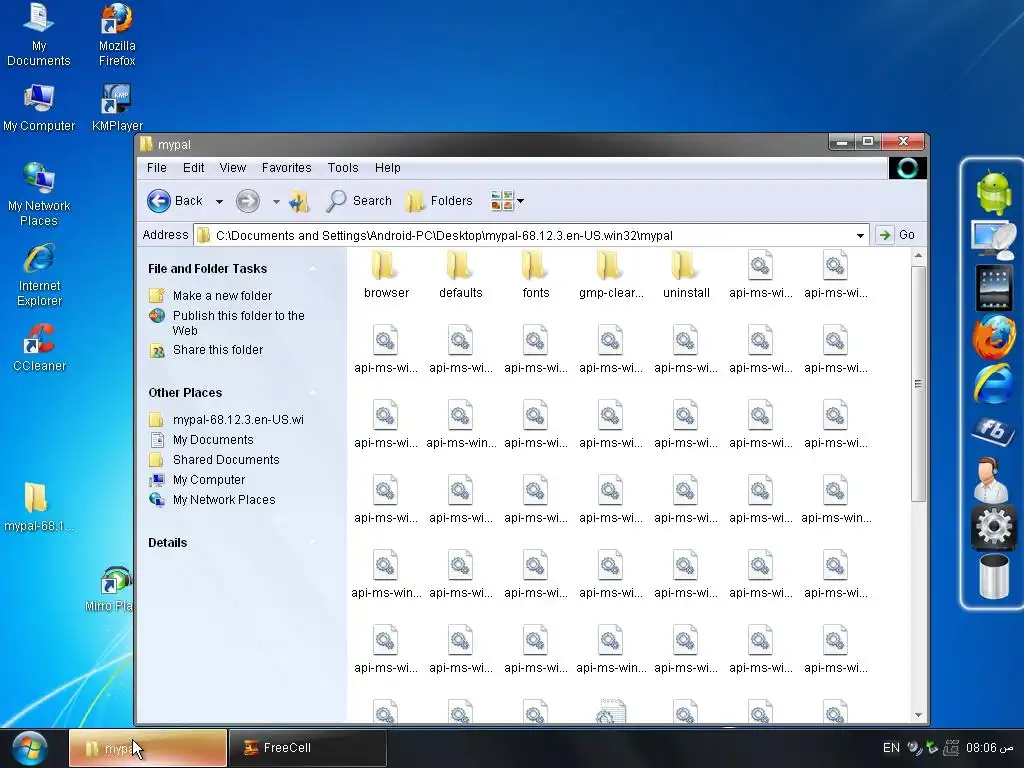Collapse the Other Places section
This screenshot has width=1024, height=768.
312,392
